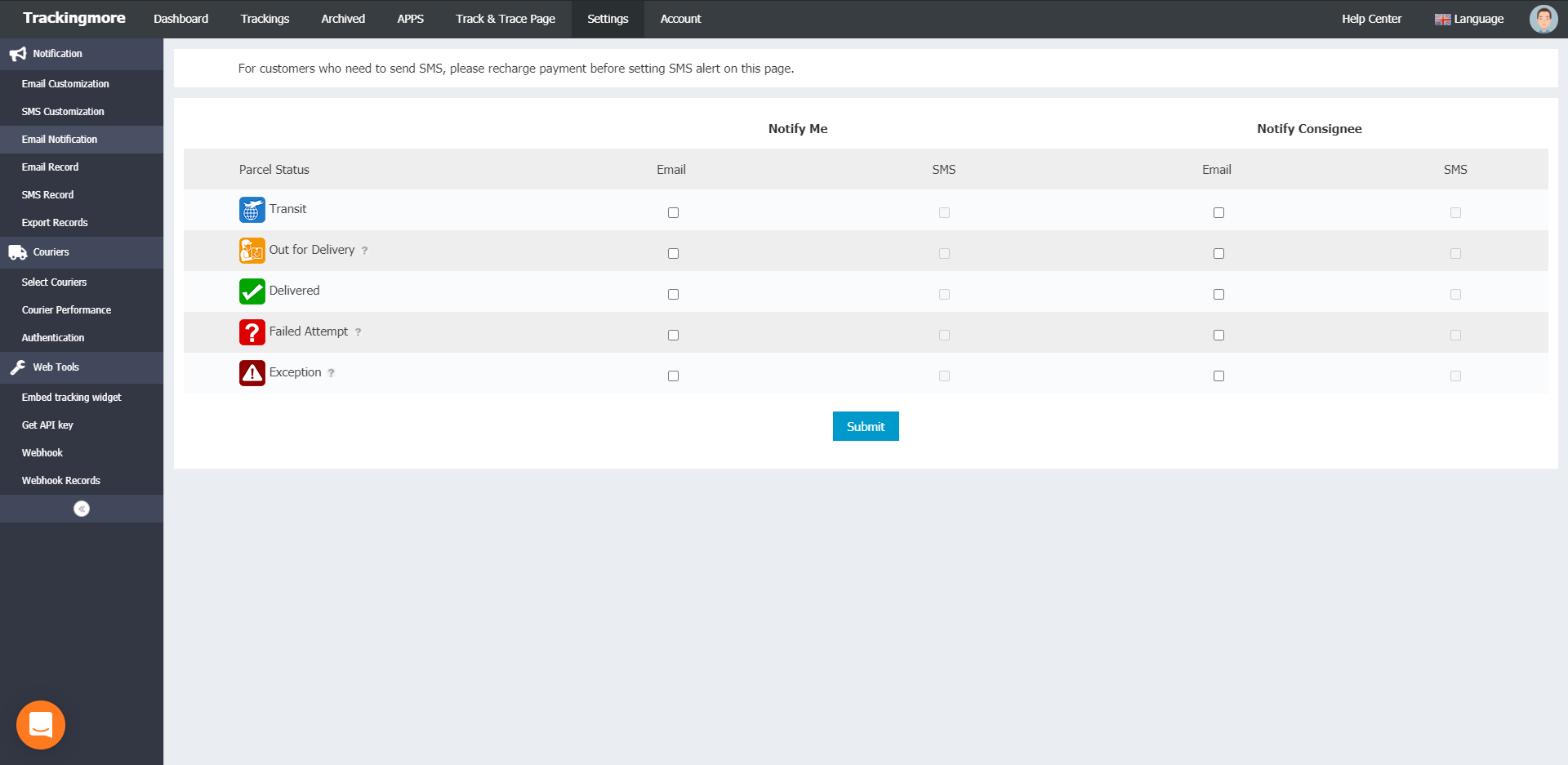Click the help mark beside Exception
The height and width of the screenshot is (765, 1568).
(332, 373)
